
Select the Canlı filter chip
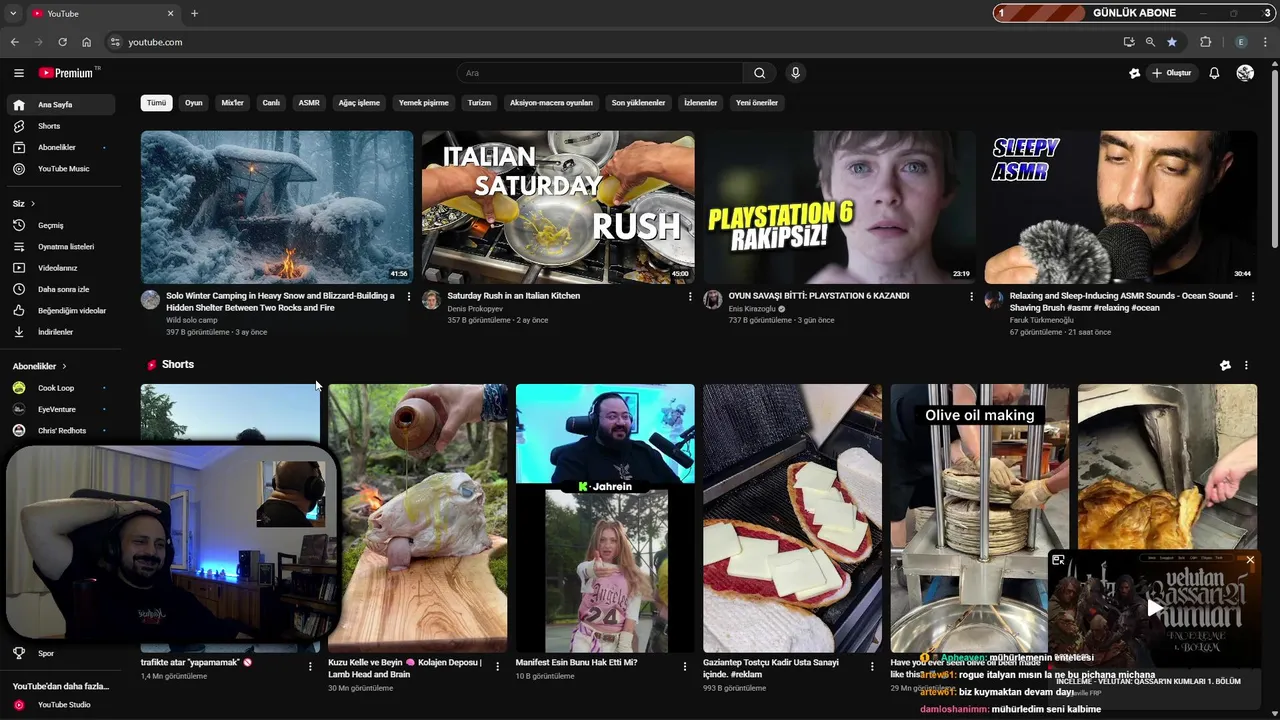point(271,103)
